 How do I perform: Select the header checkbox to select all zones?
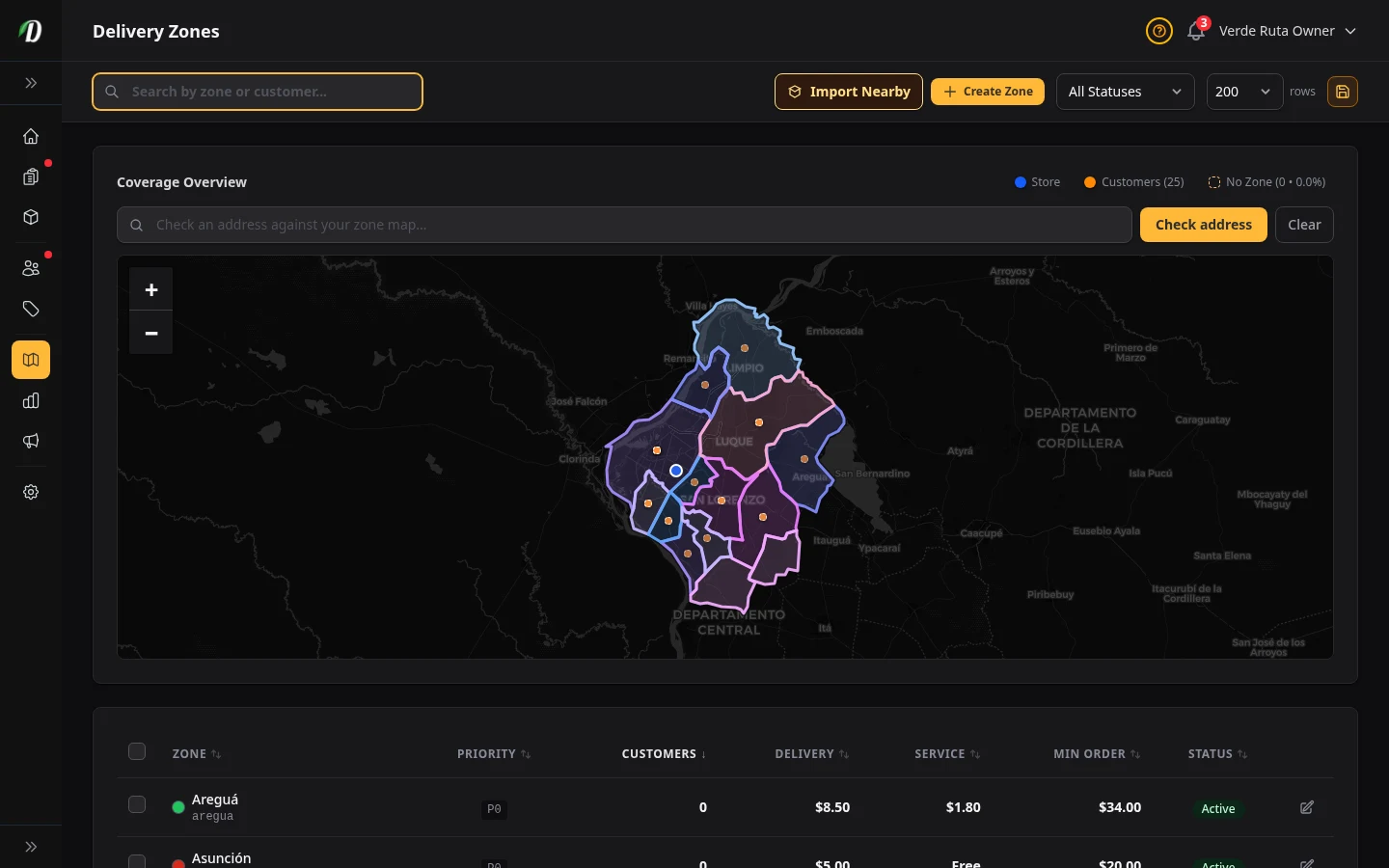(137, 751)
